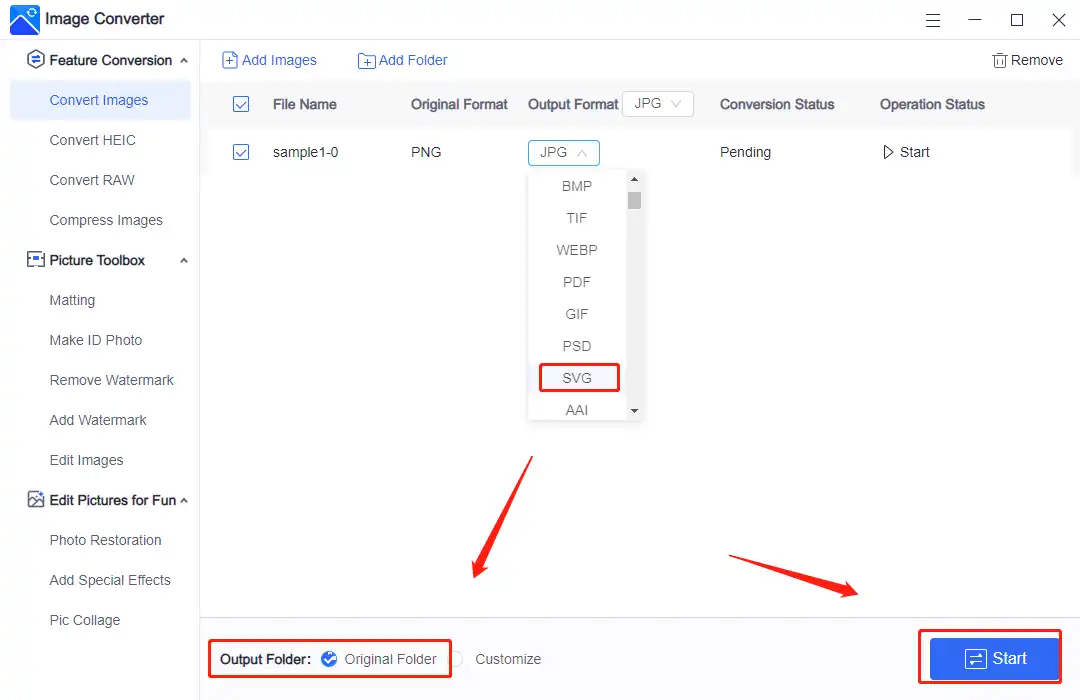This screenshot has width=1080, height=700.
Task: Click the Original Format column header
Action: click(x=459, y=105)
